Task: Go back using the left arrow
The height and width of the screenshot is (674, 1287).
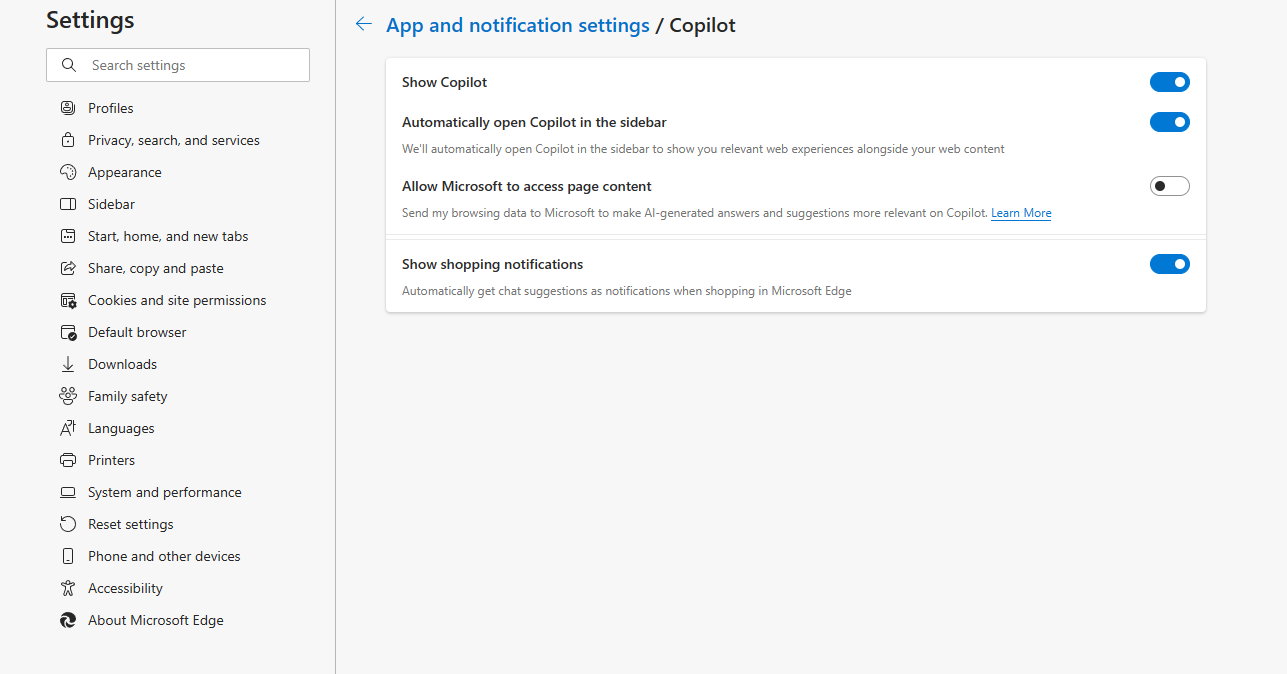Action: [x=364, y=25]
